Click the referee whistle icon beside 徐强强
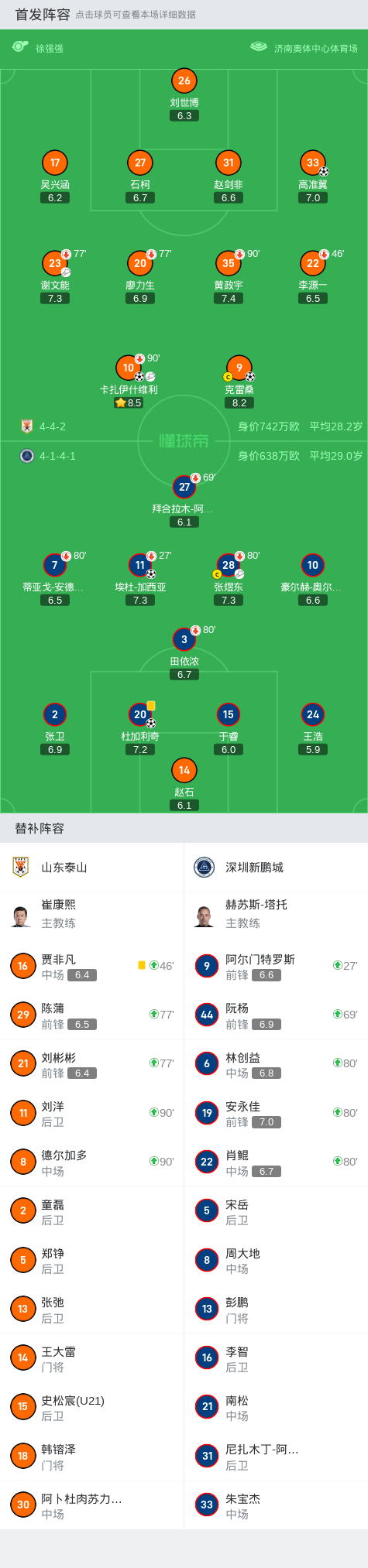Image resolution: width=368 pixels, height=1568 pixels. pyautogui.click(x=20, y=47)
